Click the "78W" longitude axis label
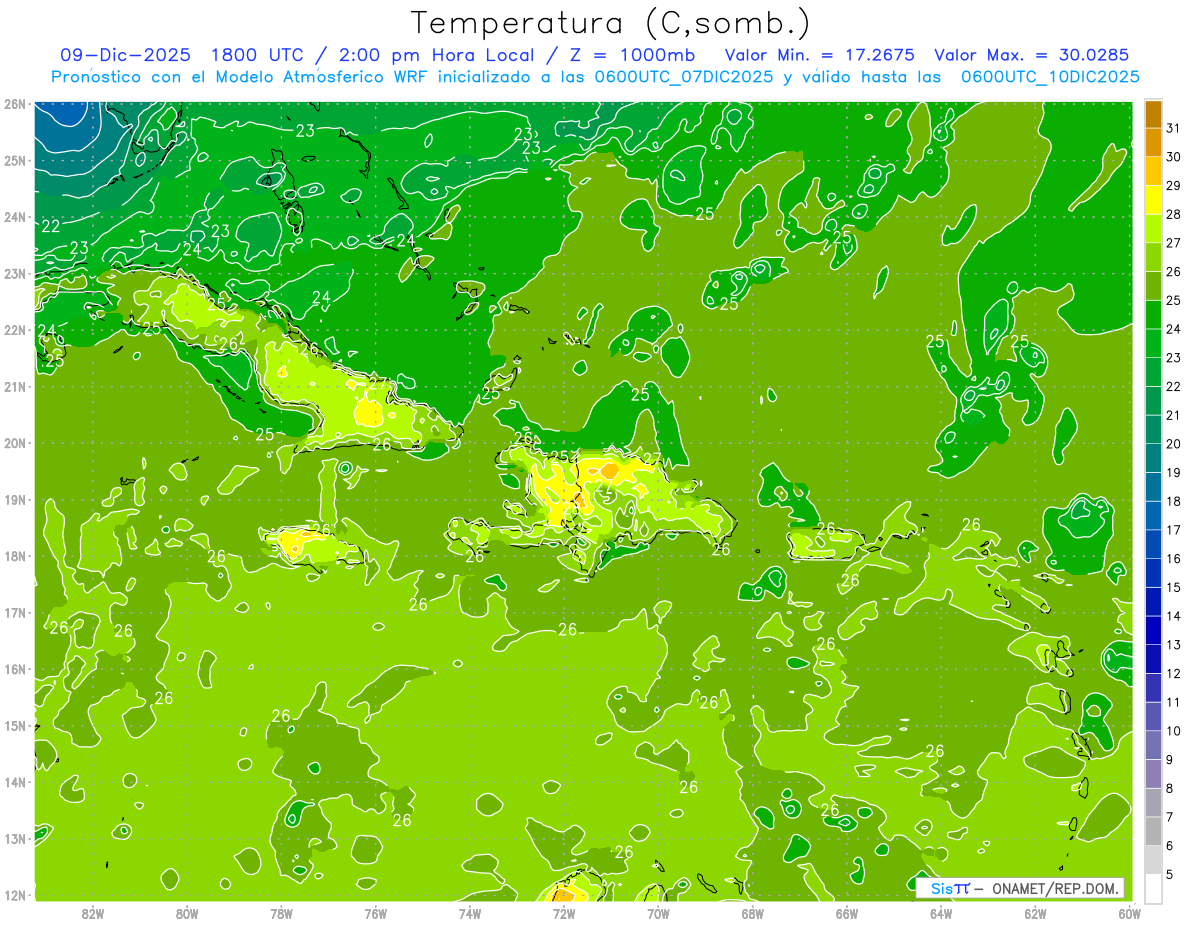The width and height of the screenshot is (1200, 927). (x=281, y=913)
